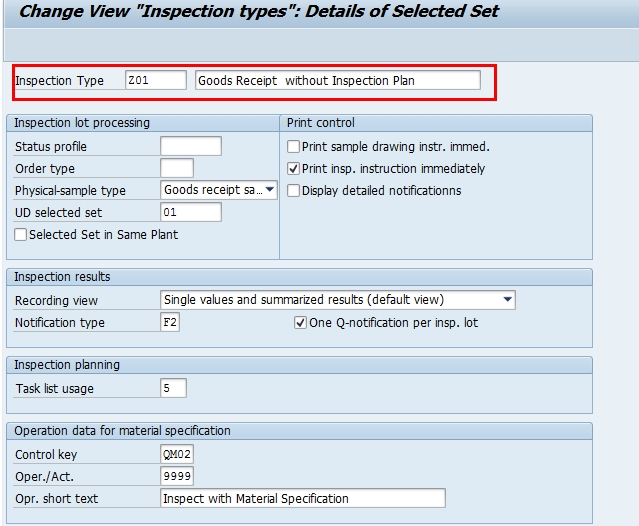Click the Status profile label
This screenshot has height=526, width=639.
tap(51, 147)
